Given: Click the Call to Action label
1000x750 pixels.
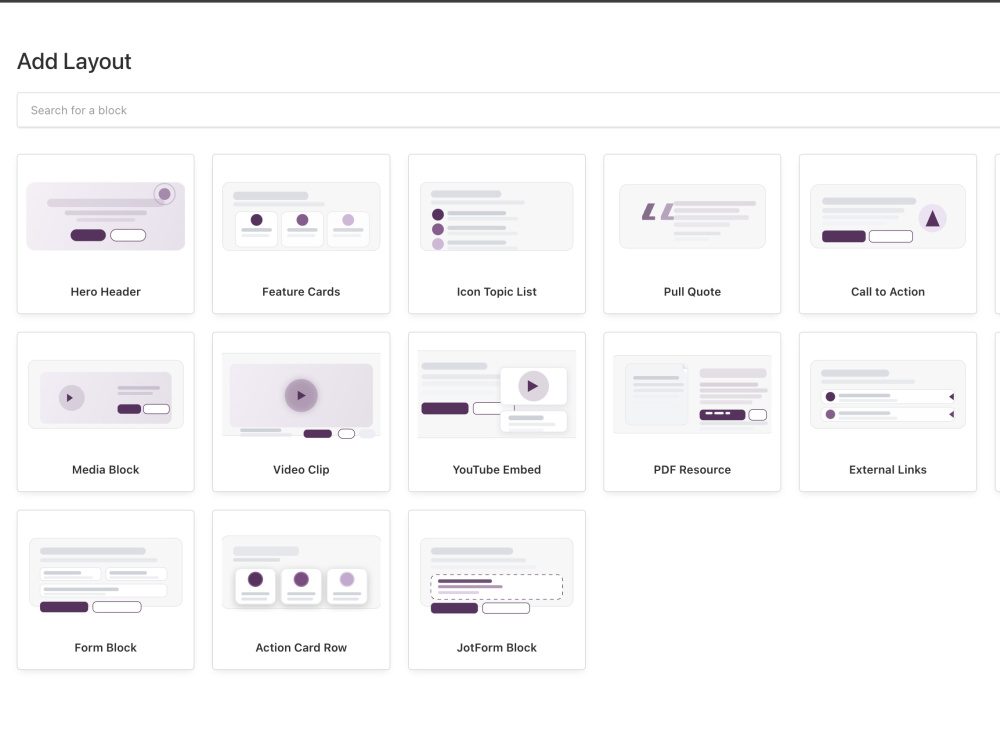Looking at the screenshot, I should tap(888, 291).
